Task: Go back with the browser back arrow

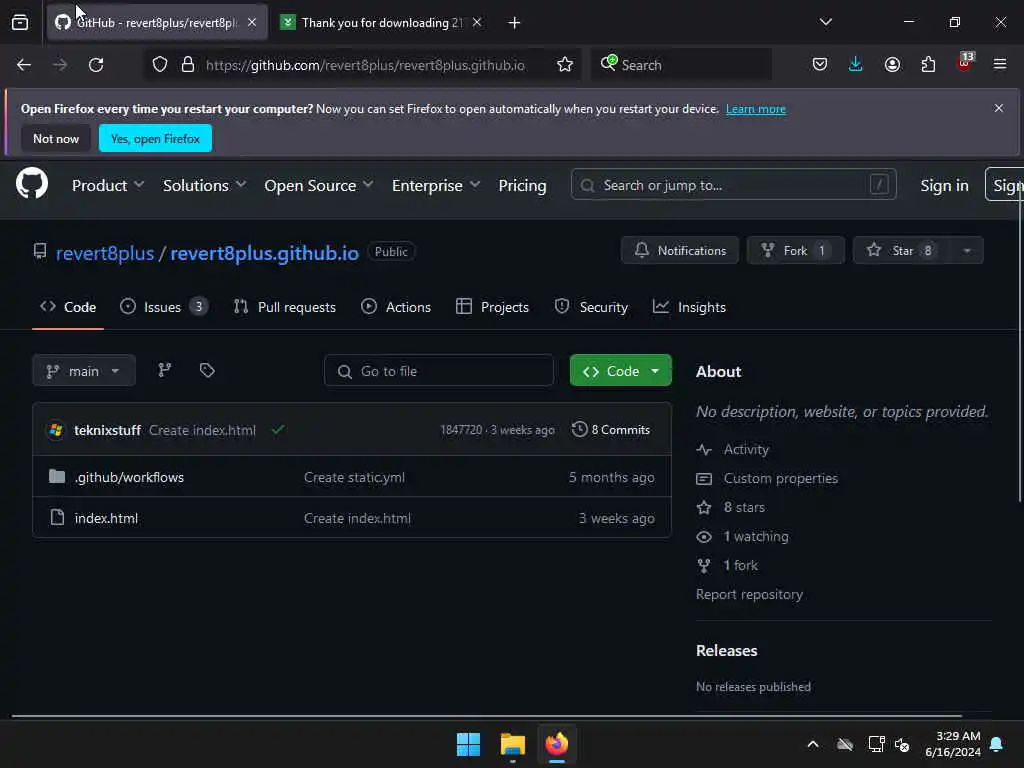Action: click(24, 65)
